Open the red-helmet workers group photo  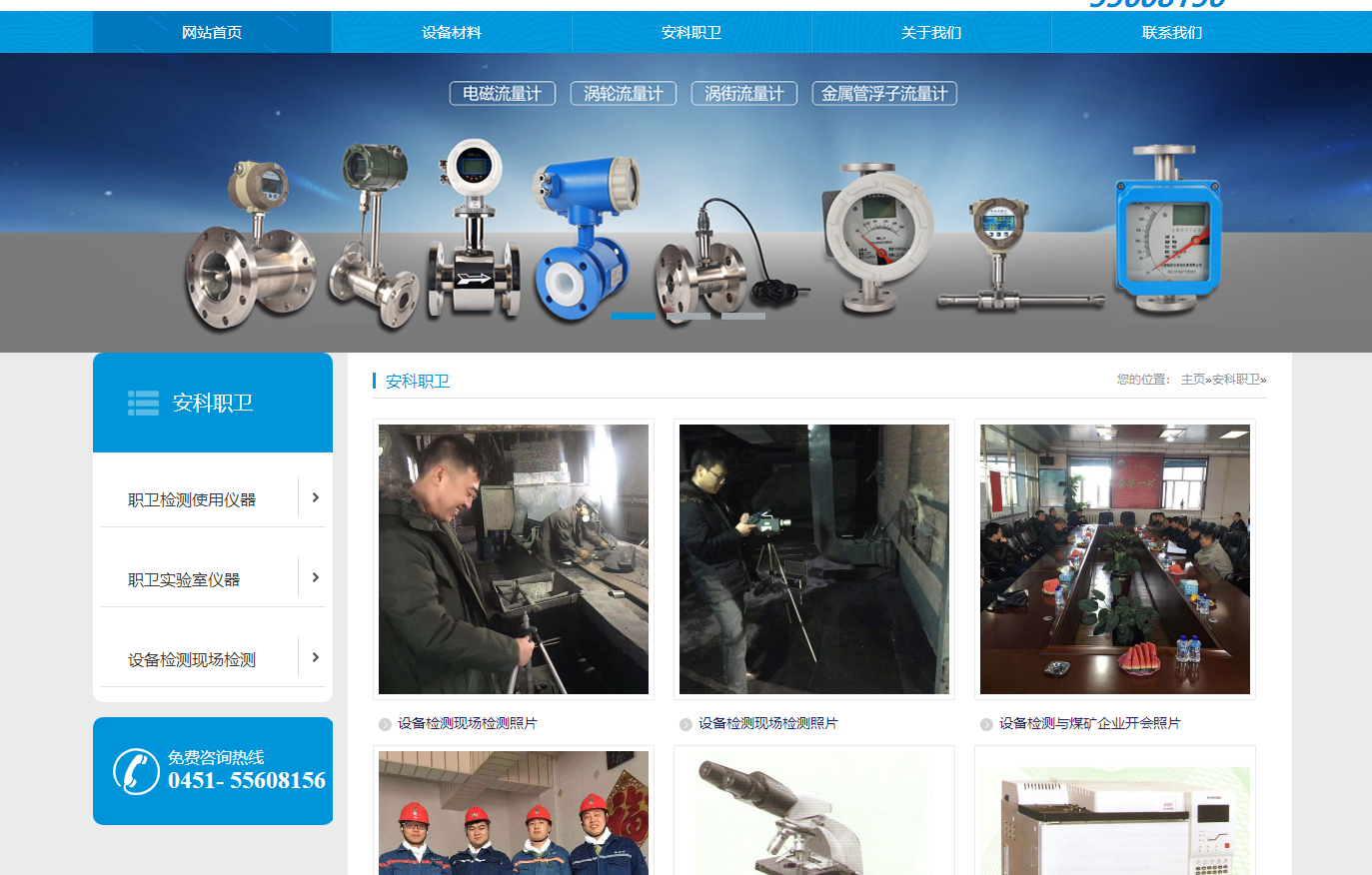(x=514, y=813)
